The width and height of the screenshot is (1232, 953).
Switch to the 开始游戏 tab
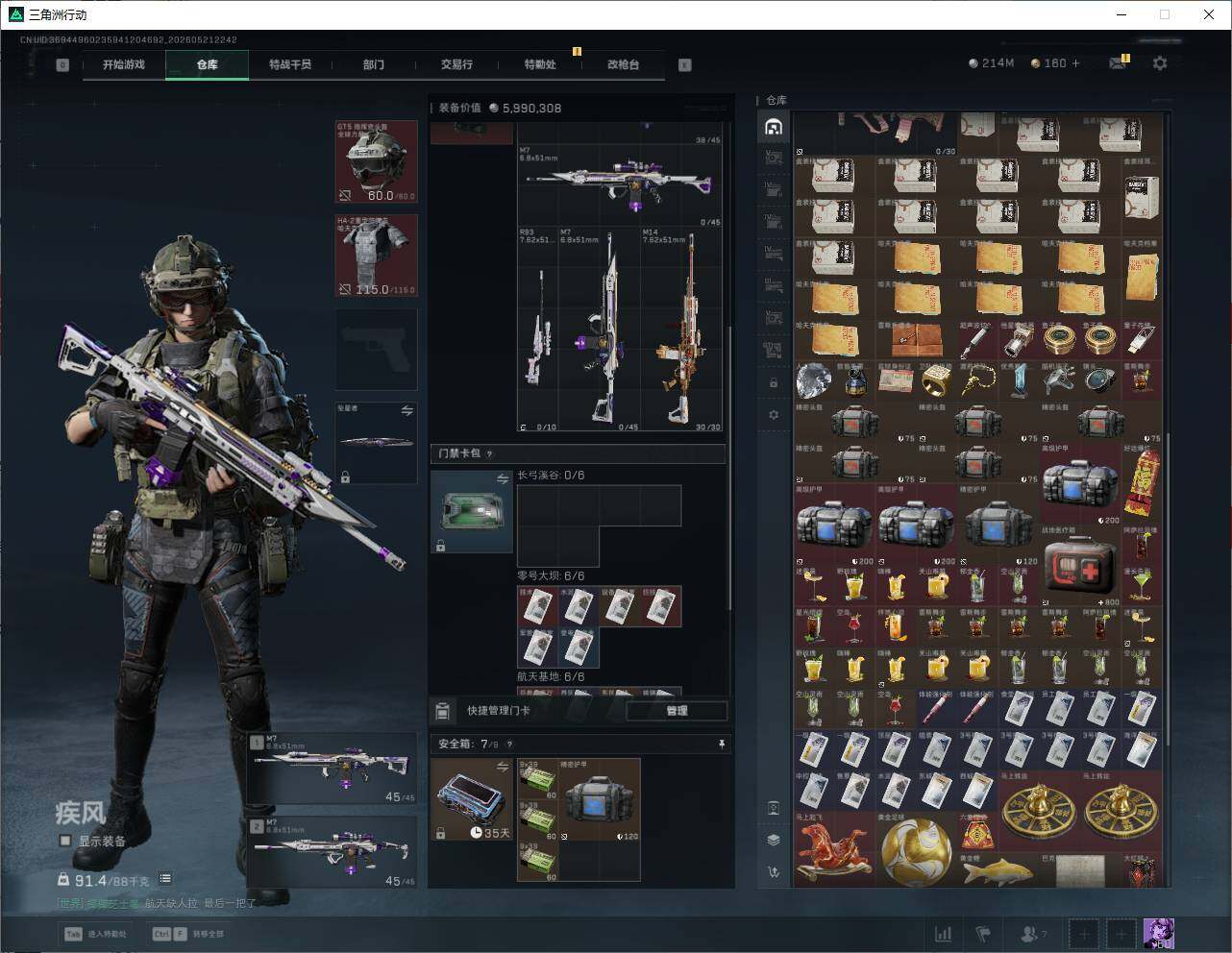[124, 64]
